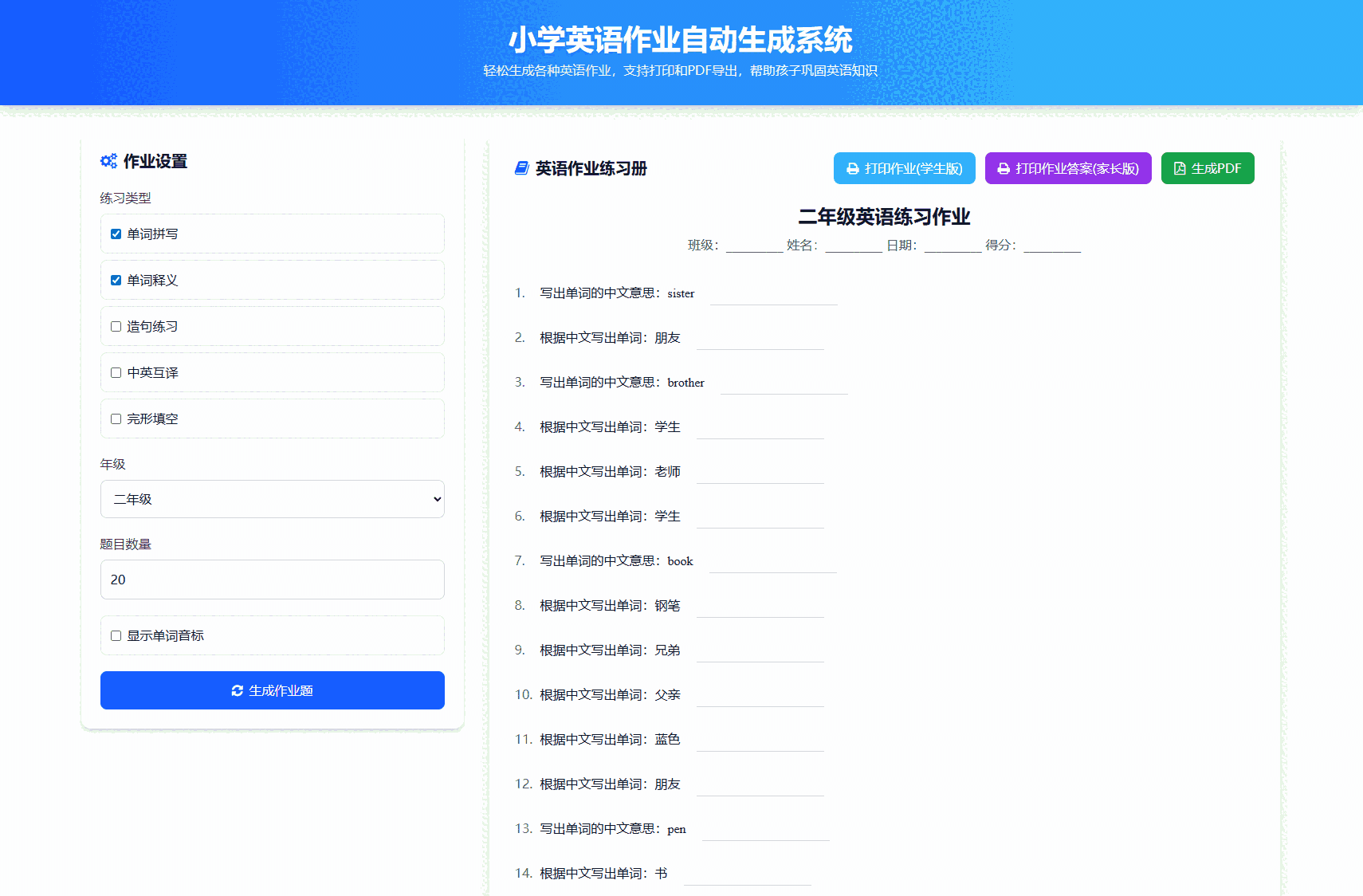Click the 小学英语作业自动生成系统 page title

(680, 40)
